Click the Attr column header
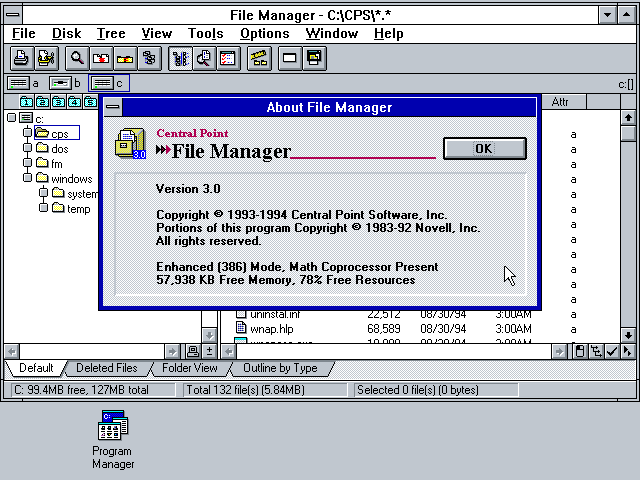This screenshot has height=480, width=640. tap(564, 102)
